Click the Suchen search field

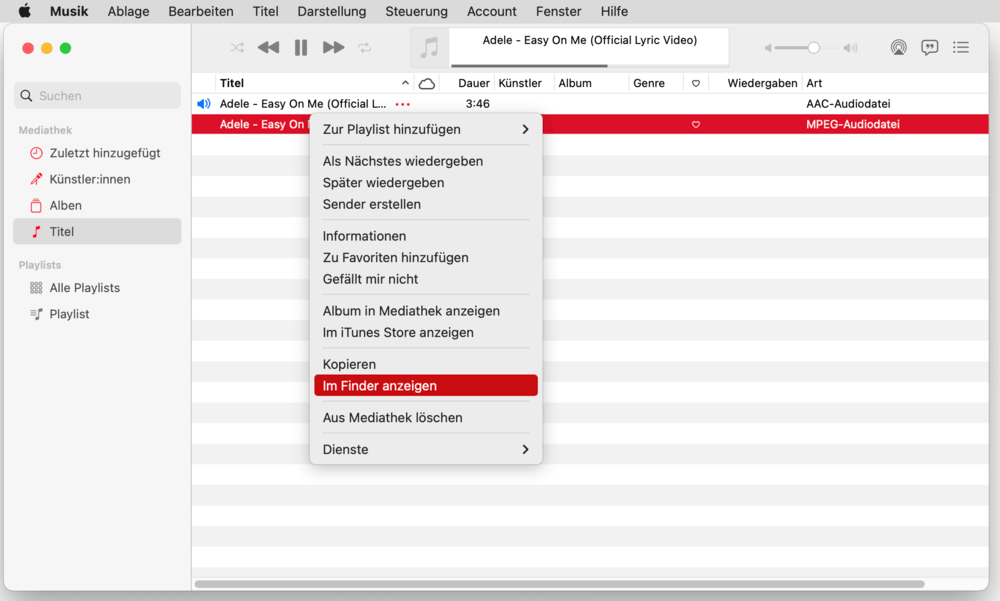(x=97, y=96)
